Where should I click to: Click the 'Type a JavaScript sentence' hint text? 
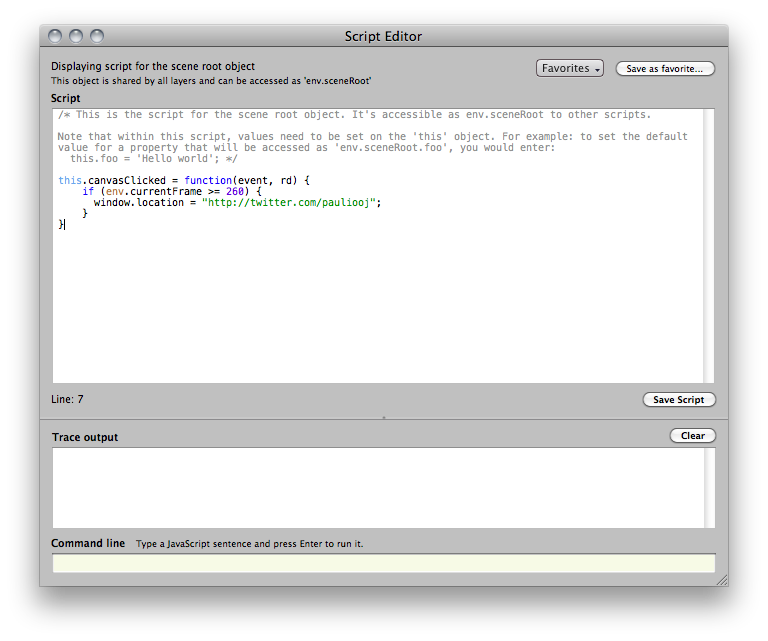click(x=250, y=544)
